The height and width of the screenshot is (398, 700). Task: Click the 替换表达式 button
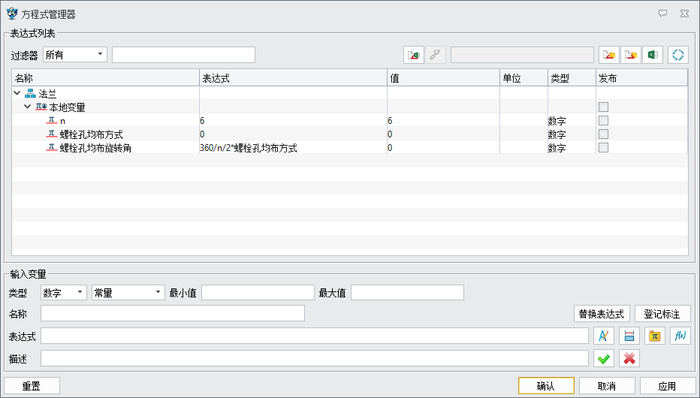coord(601,314)
